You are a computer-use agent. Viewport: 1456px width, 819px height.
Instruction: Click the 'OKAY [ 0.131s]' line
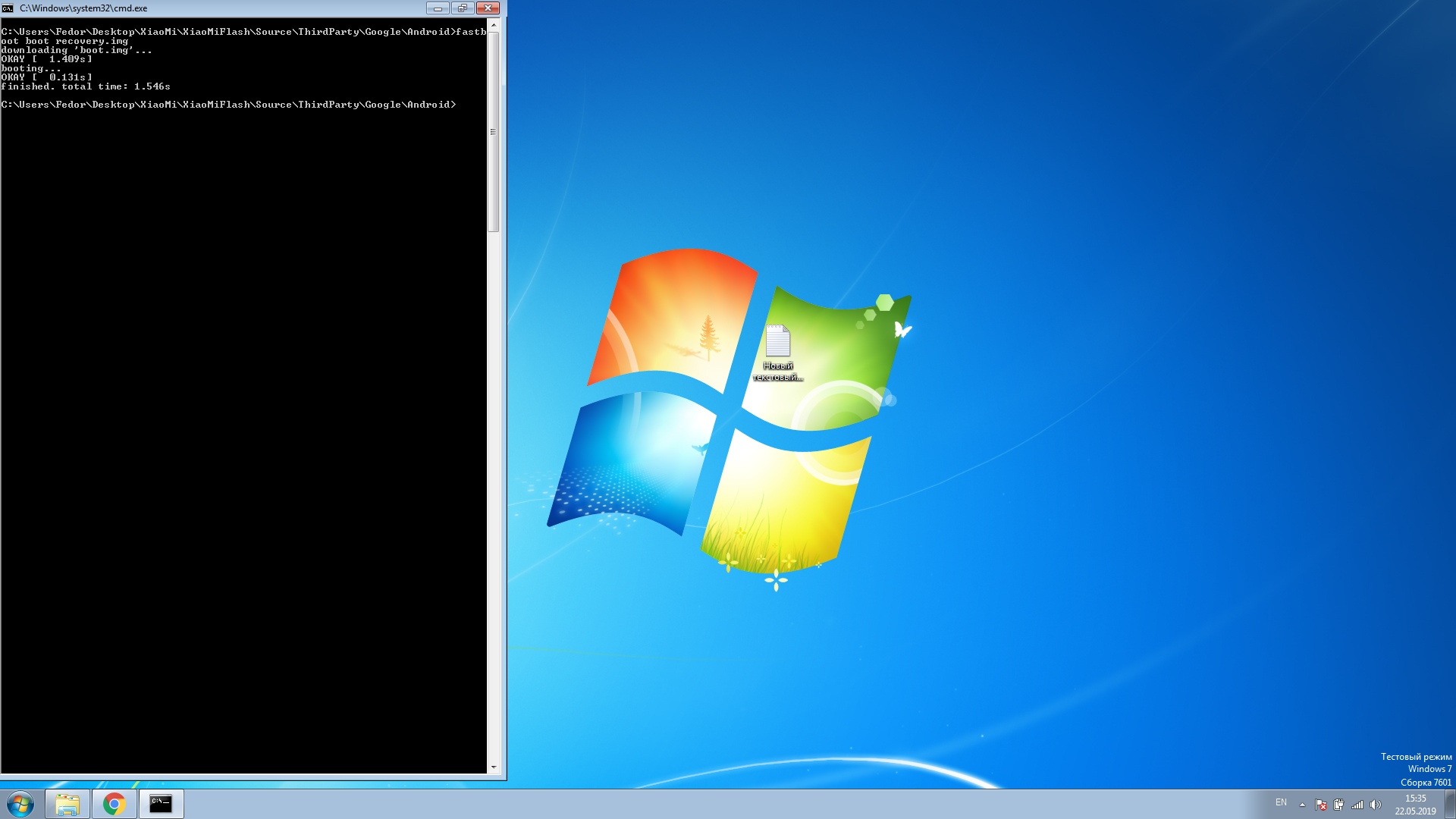point(46,77)
